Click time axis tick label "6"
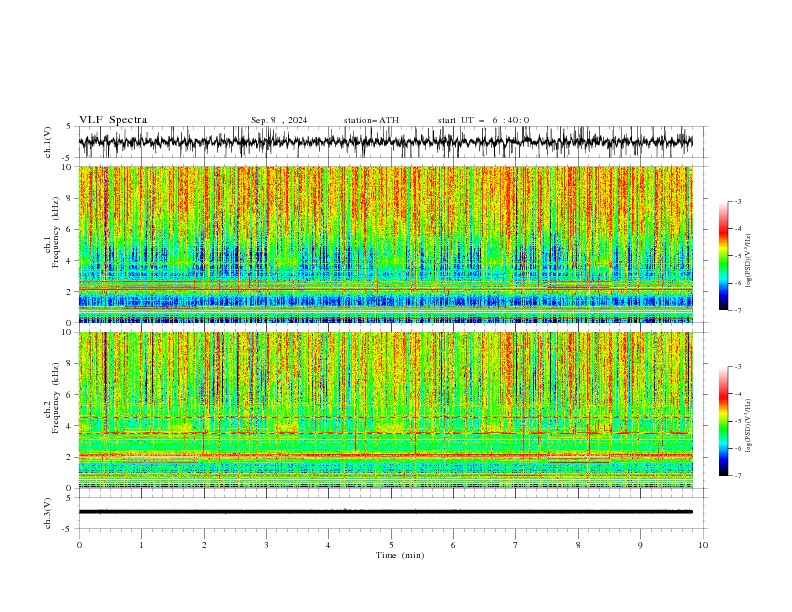Image resolution: width=792 pixels, height=612 pixels. pos(453,545)
